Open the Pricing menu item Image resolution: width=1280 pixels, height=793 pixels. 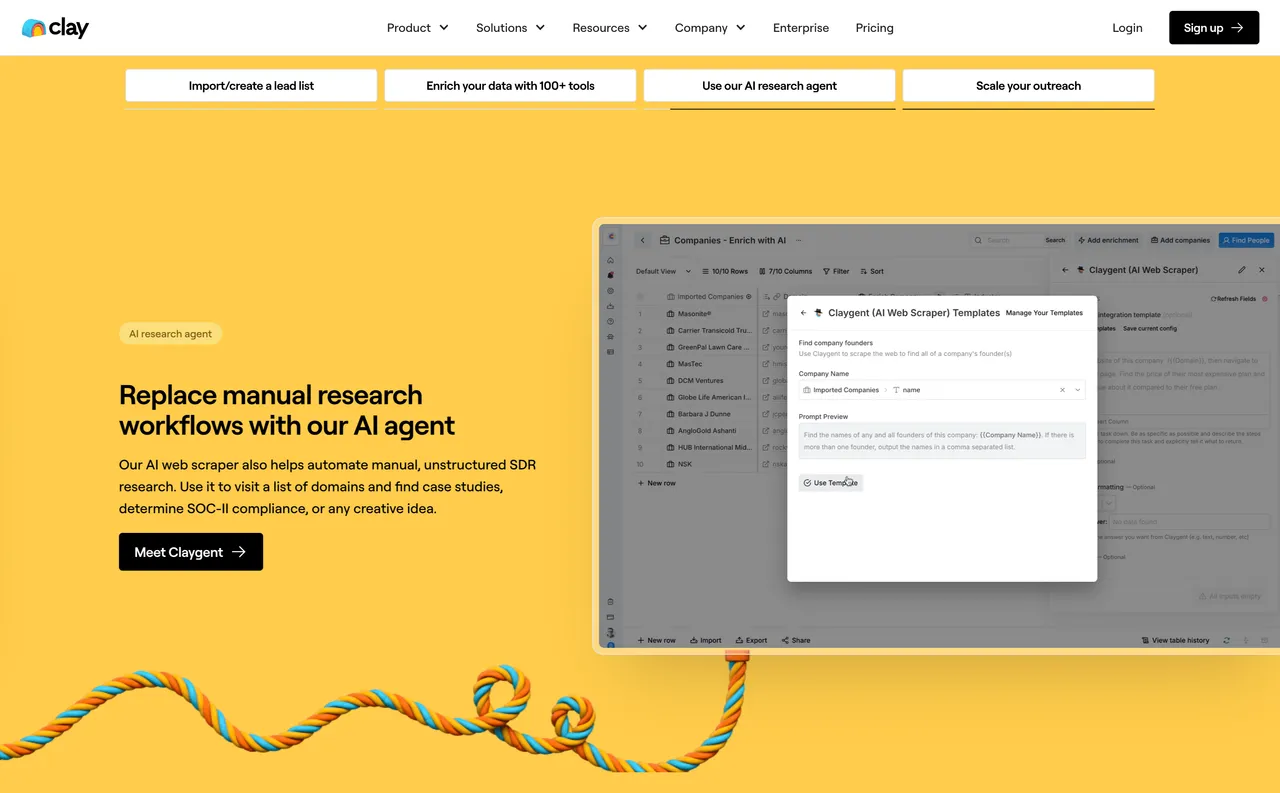click(x=874, y=28)
